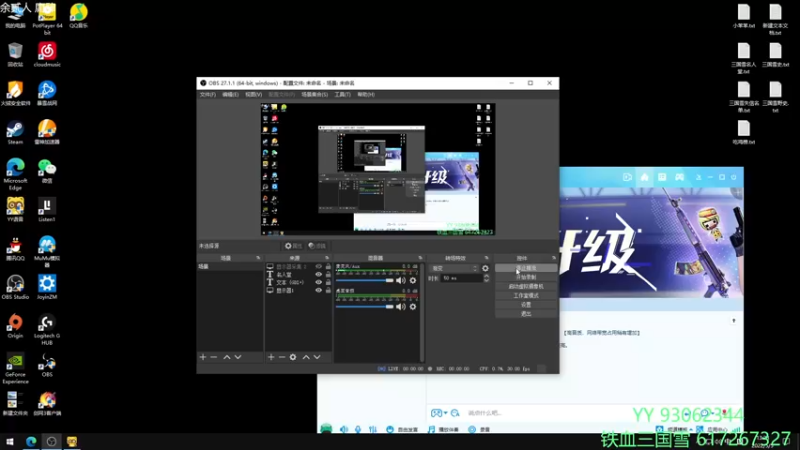Toggle eye icon of second source row

[x=318, y=274]
